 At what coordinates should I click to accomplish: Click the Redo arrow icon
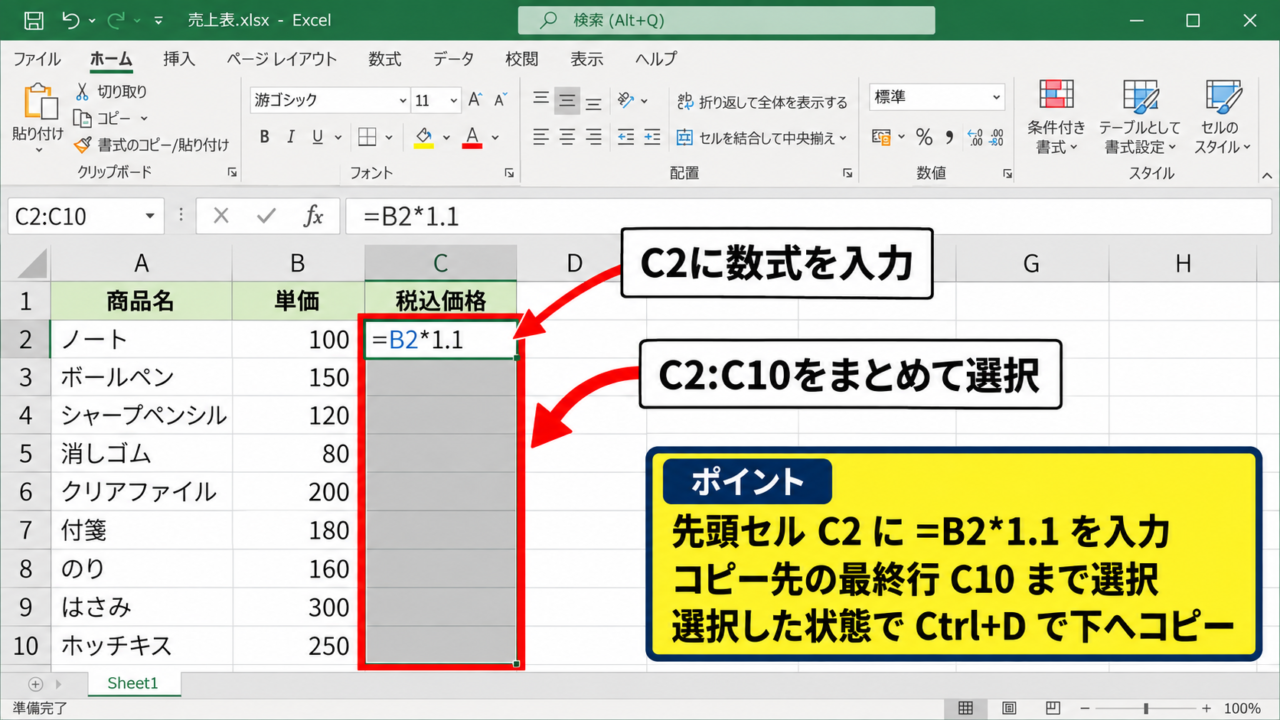pos(114,20)
